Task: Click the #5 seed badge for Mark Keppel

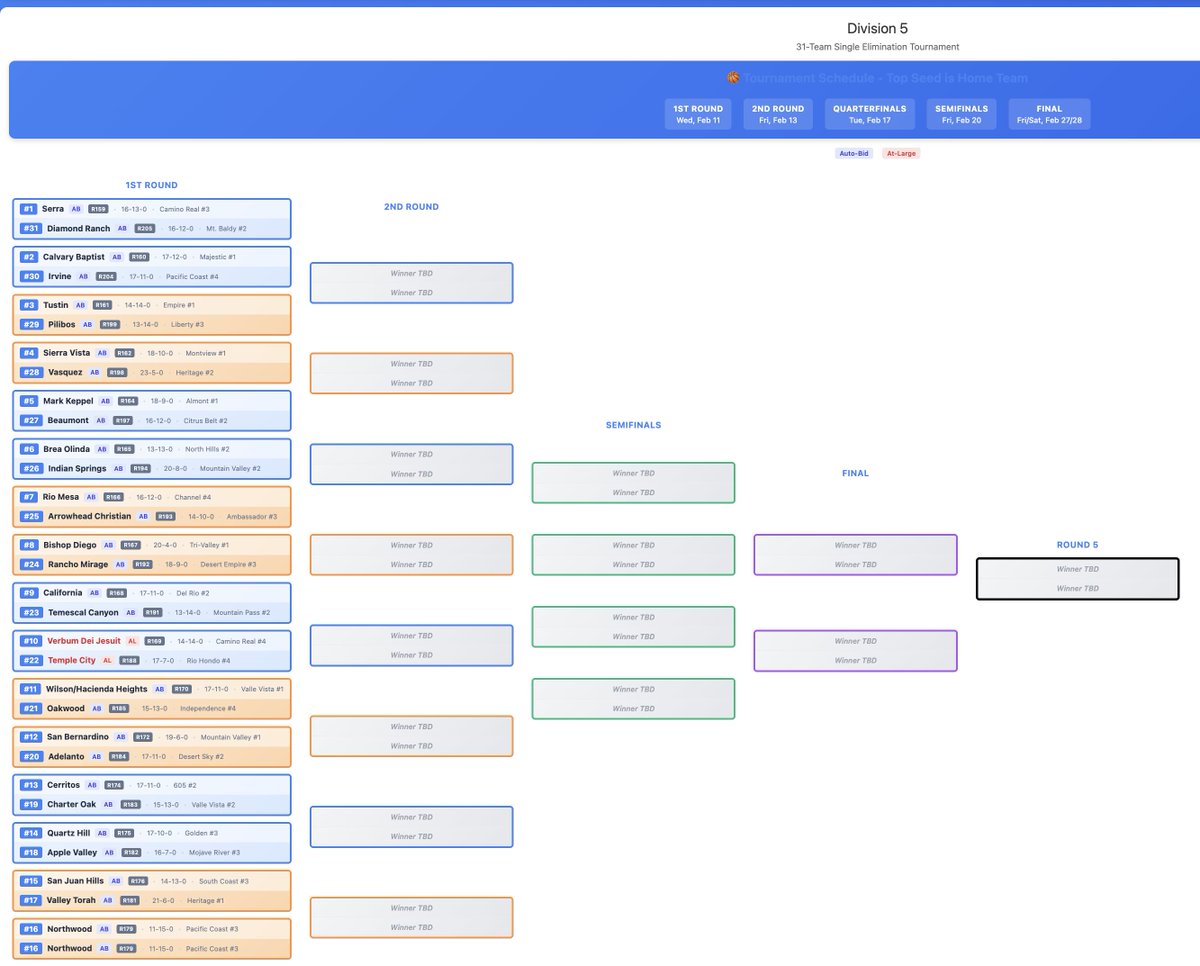Action: pos(29,401)
